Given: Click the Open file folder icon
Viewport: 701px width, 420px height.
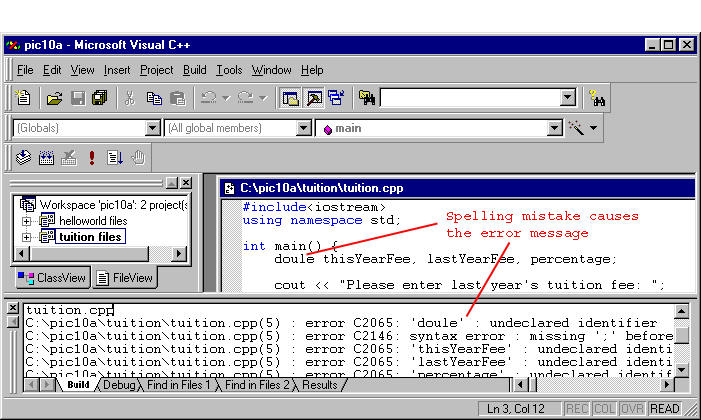Looking at the screenshot, I should click(x=55, y=98).
